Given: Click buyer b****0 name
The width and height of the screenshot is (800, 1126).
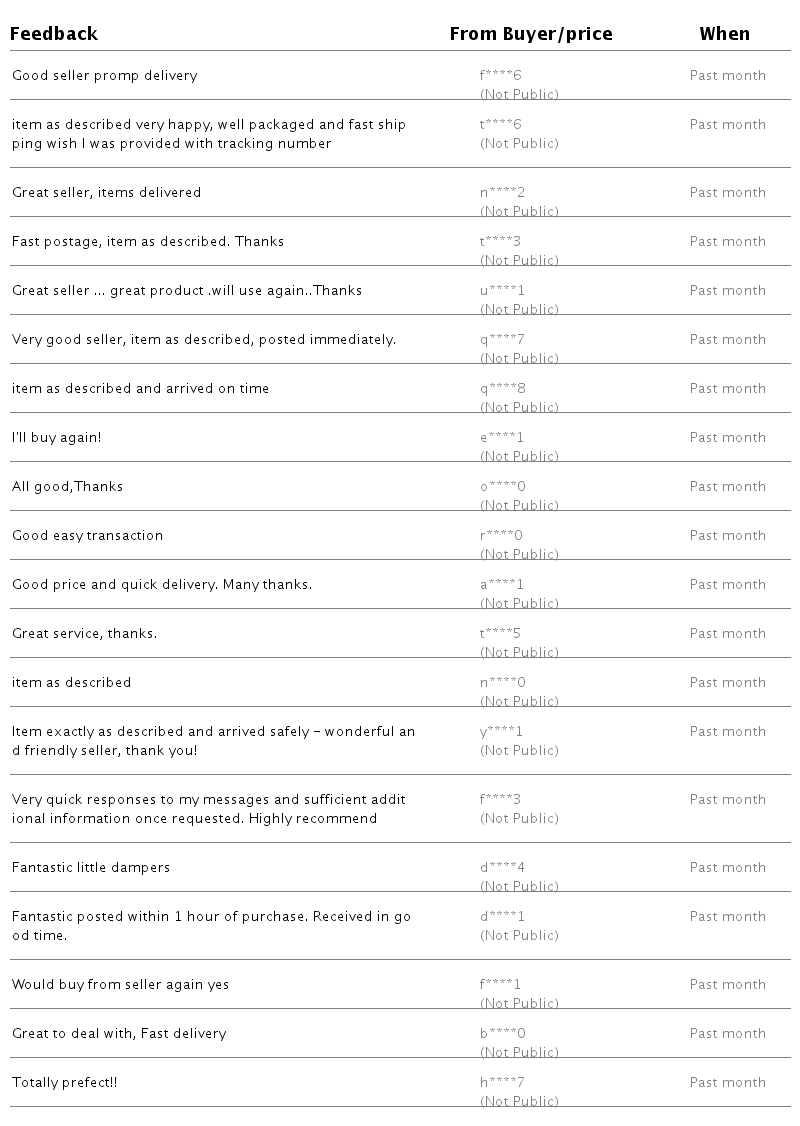Looking at the screenshot, I should 502,1034.
